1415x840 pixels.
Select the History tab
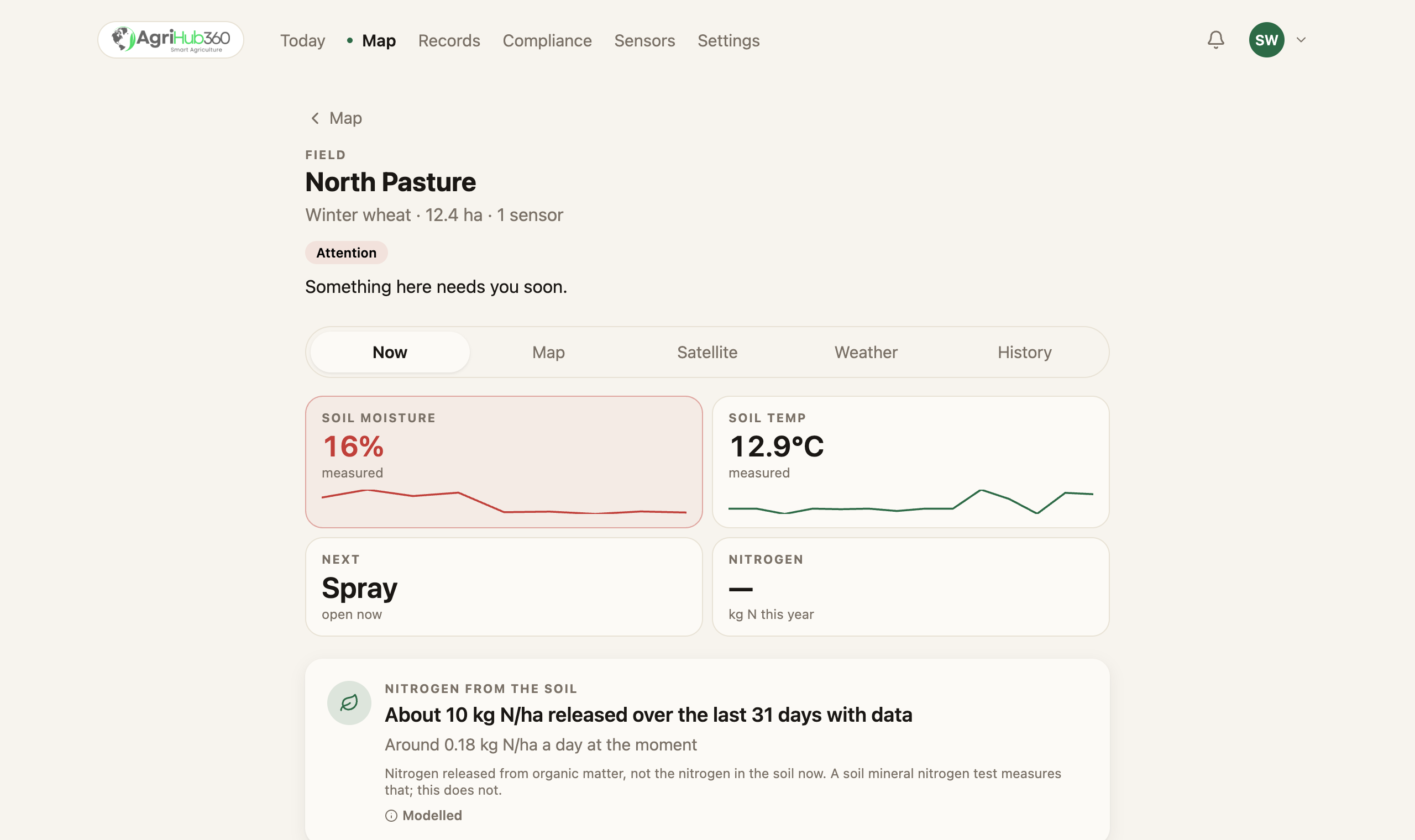pyautogui.click(x=1024, y=352)
